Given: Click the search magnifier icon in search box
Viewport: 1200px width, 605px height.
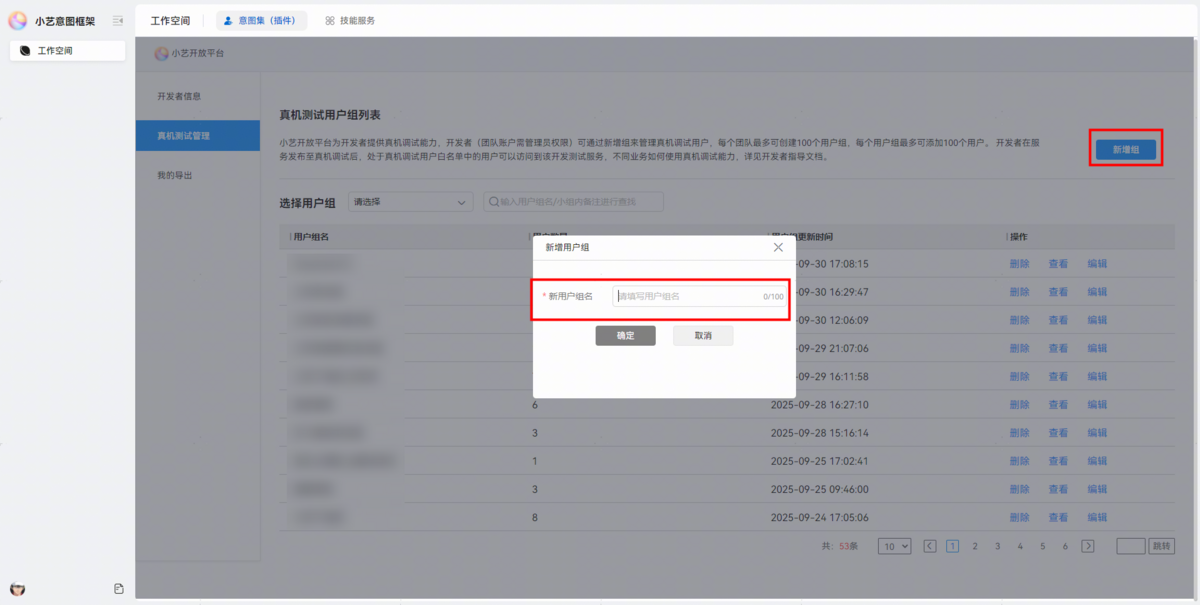Looking at the screenshot, I should (493, 202).
